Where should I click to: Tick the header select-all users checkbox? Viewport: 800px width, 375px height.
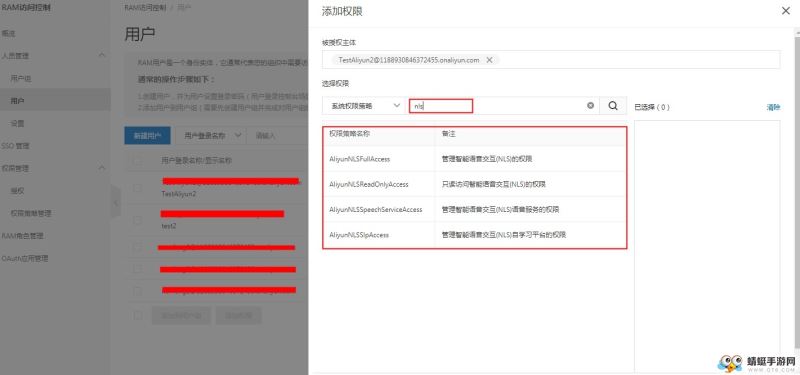tap(137, 160)
